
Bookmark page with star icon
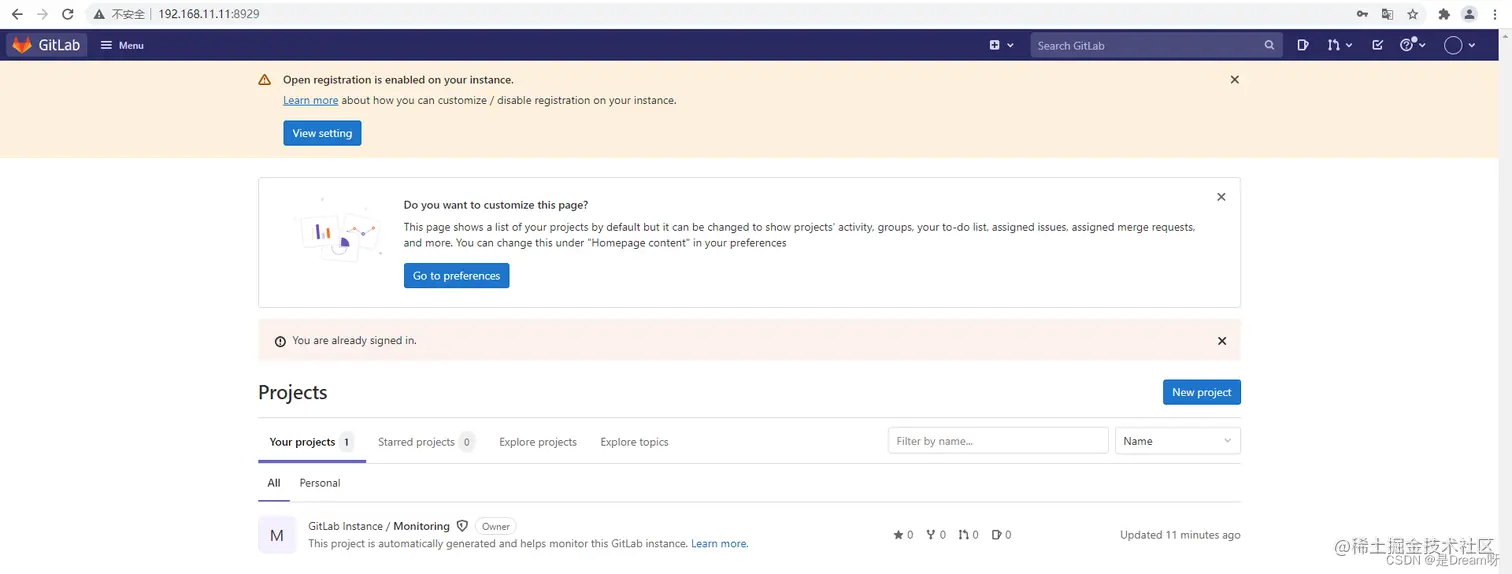(x=1413, y=14)
